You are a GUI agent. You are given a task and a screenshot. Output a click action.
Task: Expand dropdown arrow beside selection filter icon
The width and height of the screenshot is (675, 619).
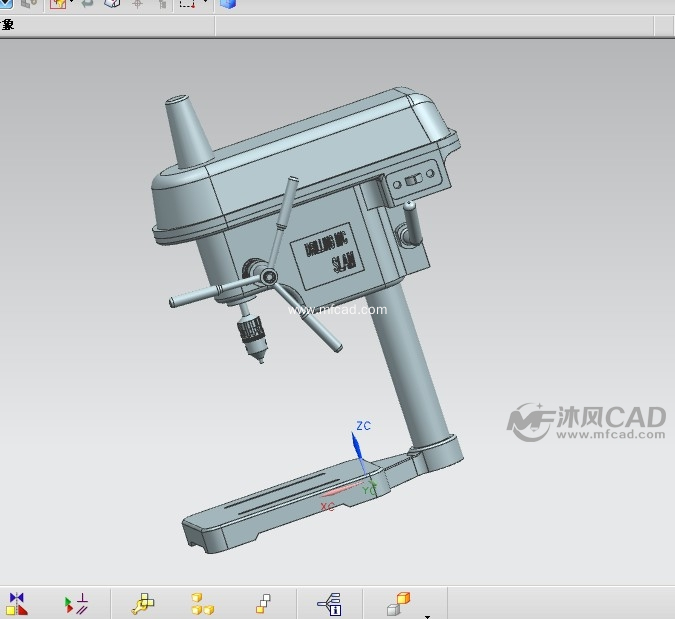(72, 4)
